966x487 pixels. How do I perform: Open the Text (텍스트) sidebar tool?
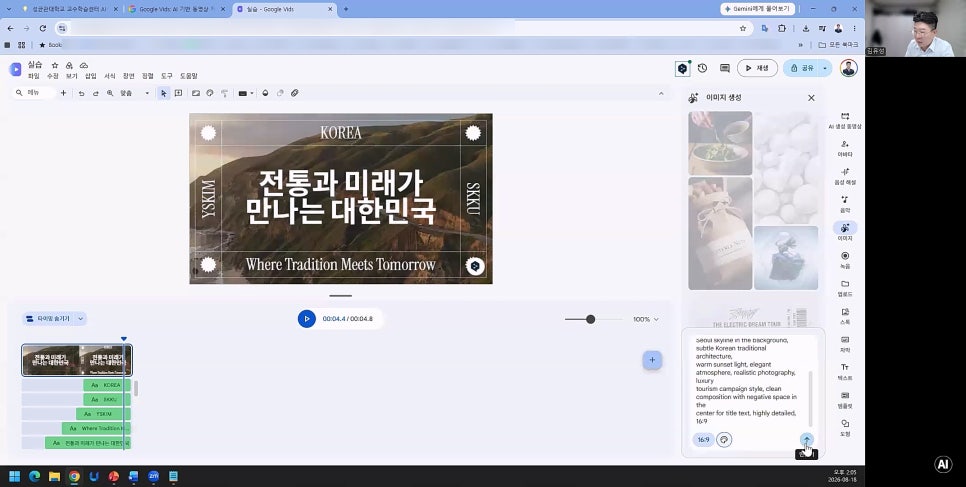click(845, 371)
